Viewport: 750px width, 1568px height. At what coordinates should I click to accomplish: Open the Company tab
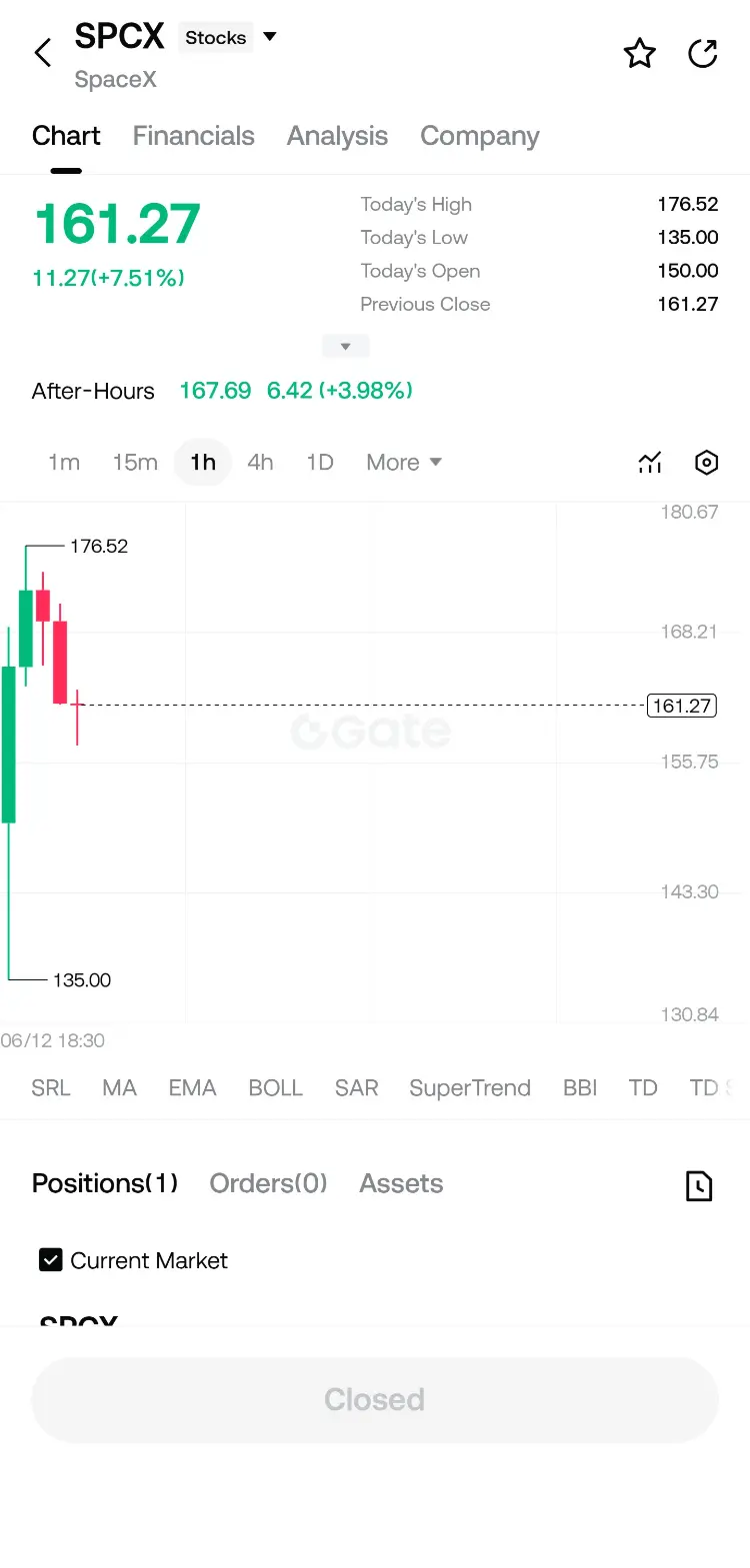[480, 136]
